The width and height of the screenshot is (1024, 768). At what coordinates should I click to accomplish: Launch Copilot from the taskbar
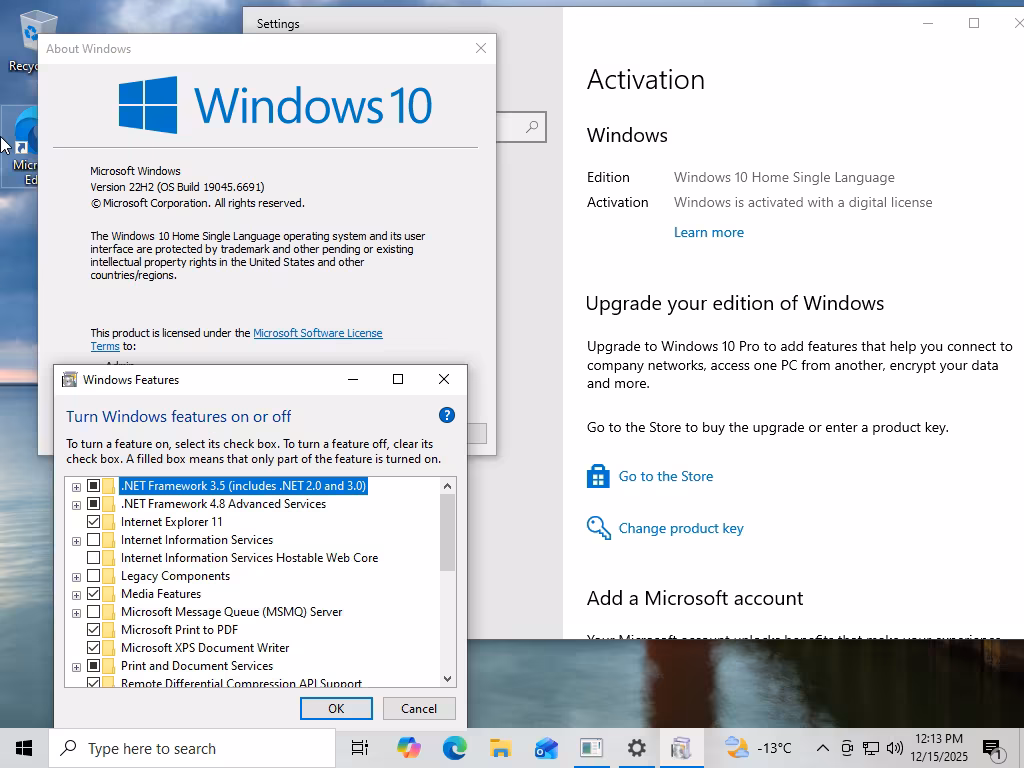(409, 748)
